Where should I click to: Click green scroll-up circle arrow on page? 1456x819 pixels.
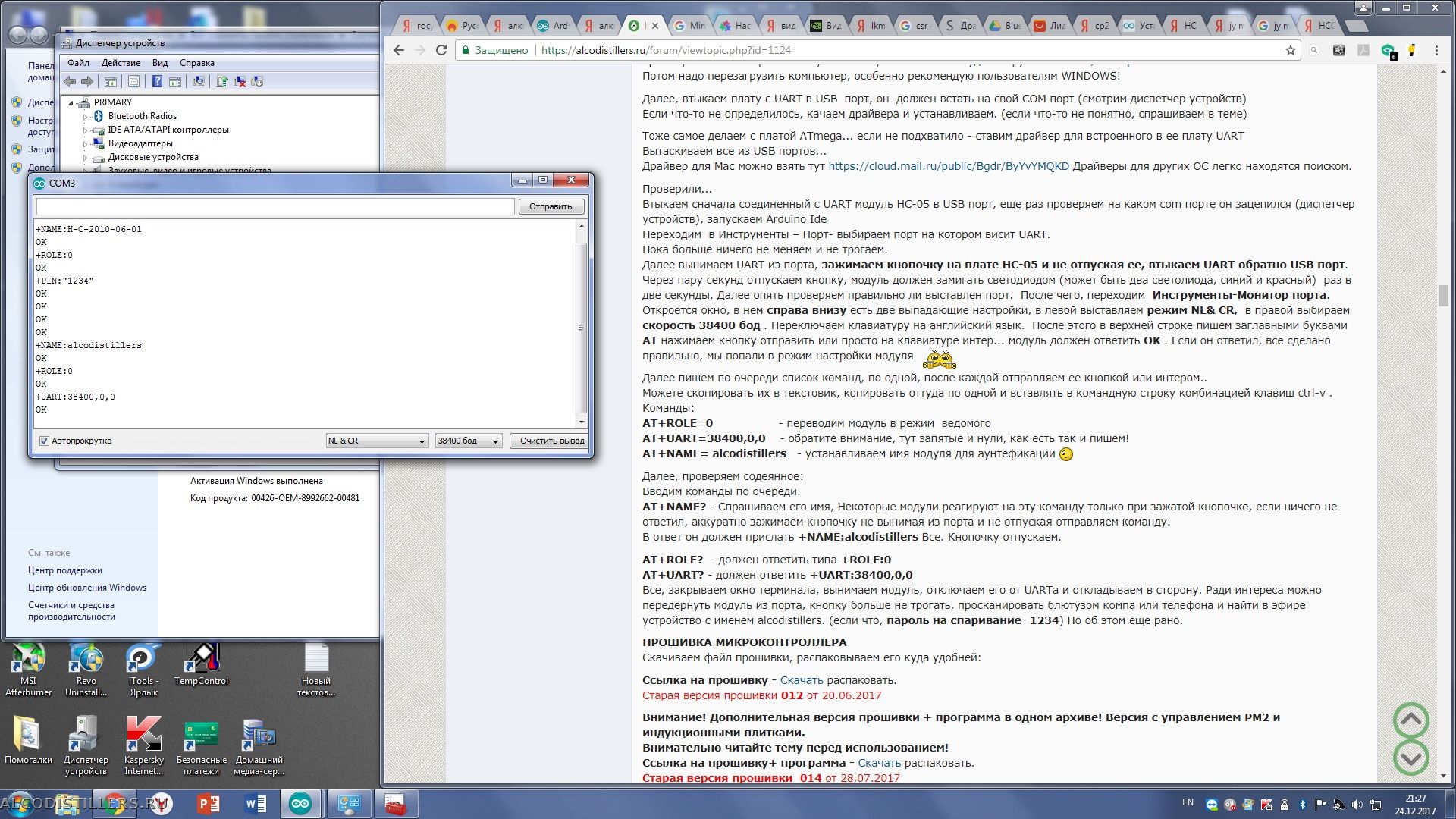pyautogui.click(x=1411, y=720)
